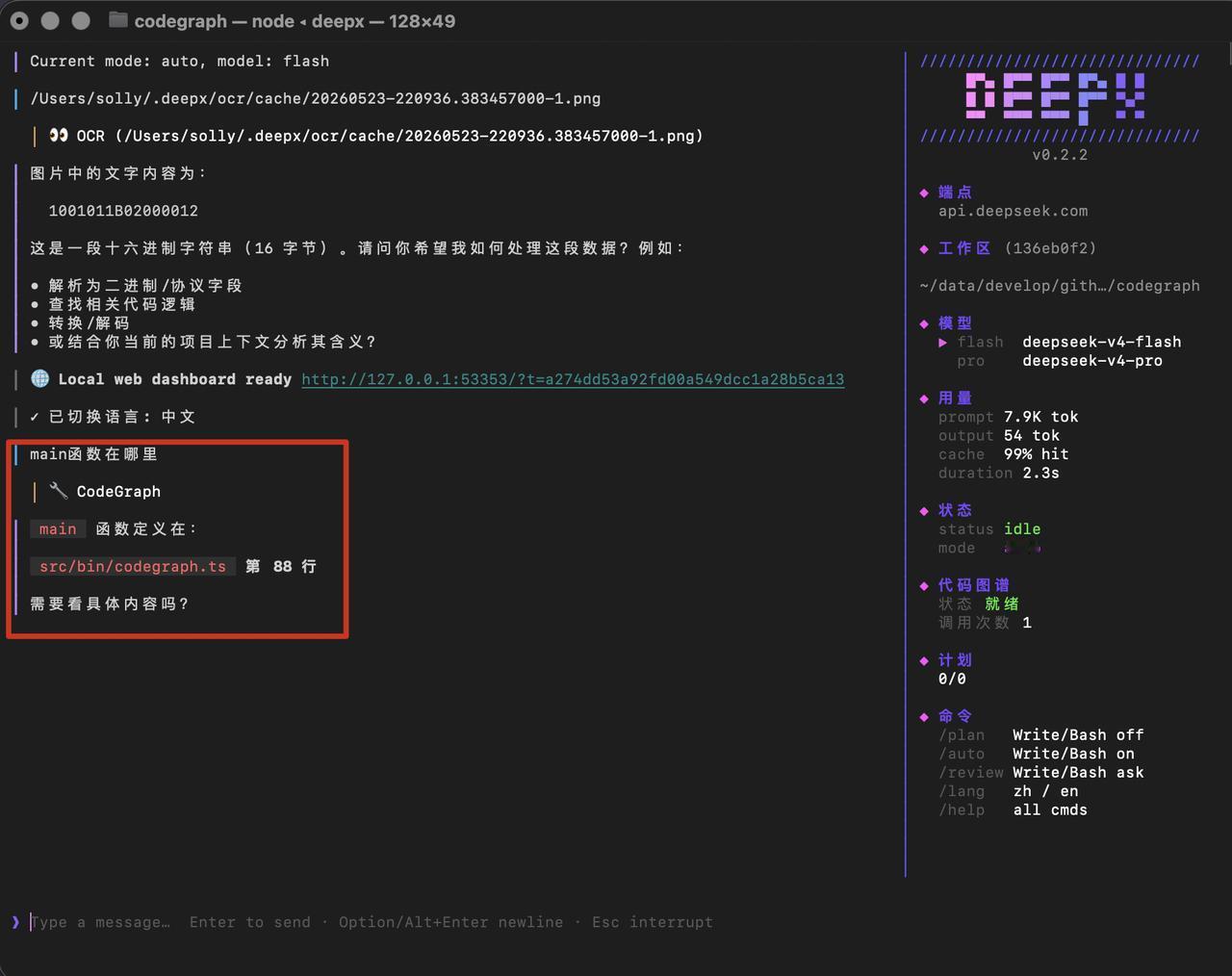
Task: Click the src/bin/codegraph.ts file path
Action: [x=133, y=567]
